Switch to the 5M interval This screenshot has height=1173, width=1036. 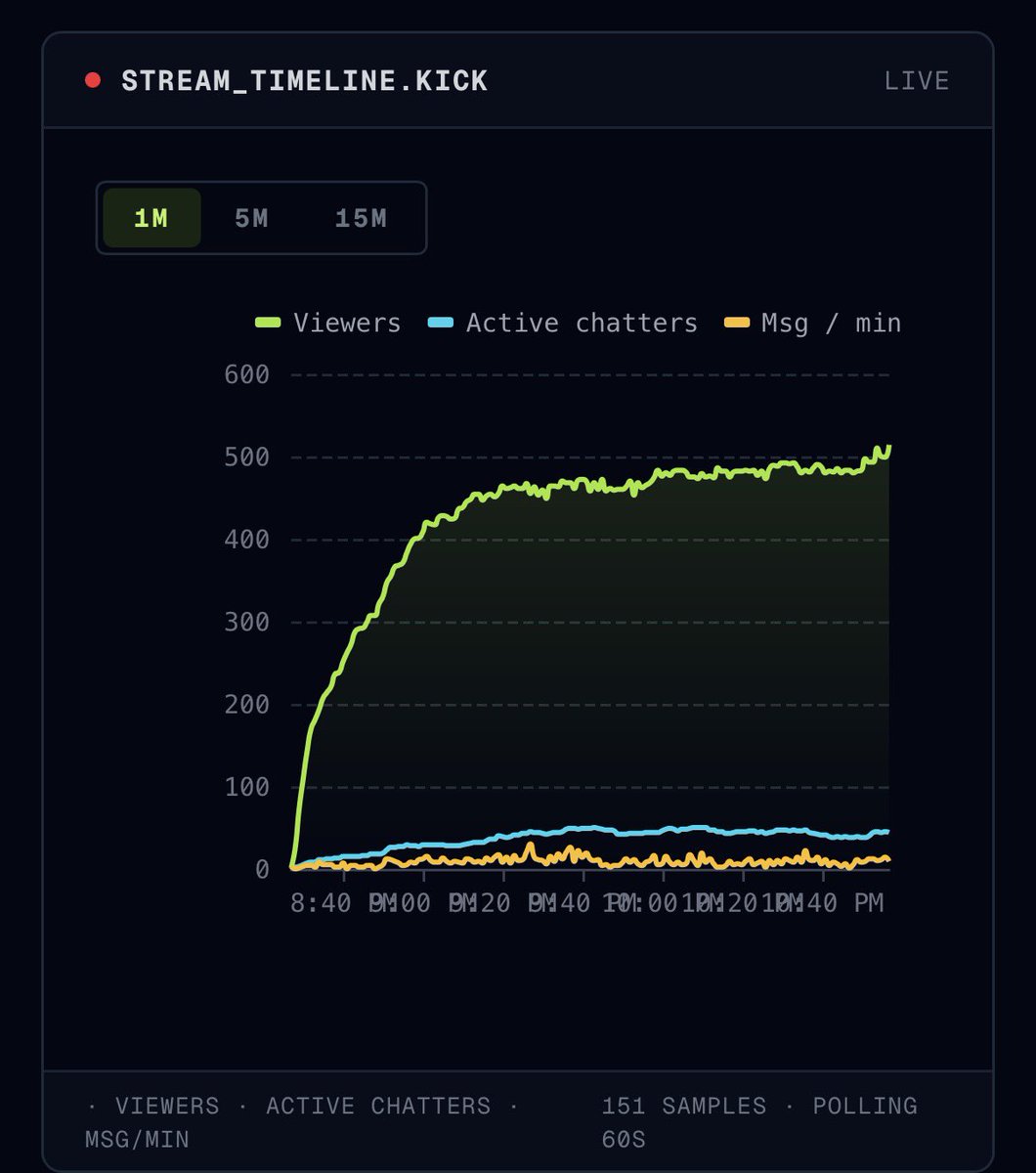click(x=251, y=218)
